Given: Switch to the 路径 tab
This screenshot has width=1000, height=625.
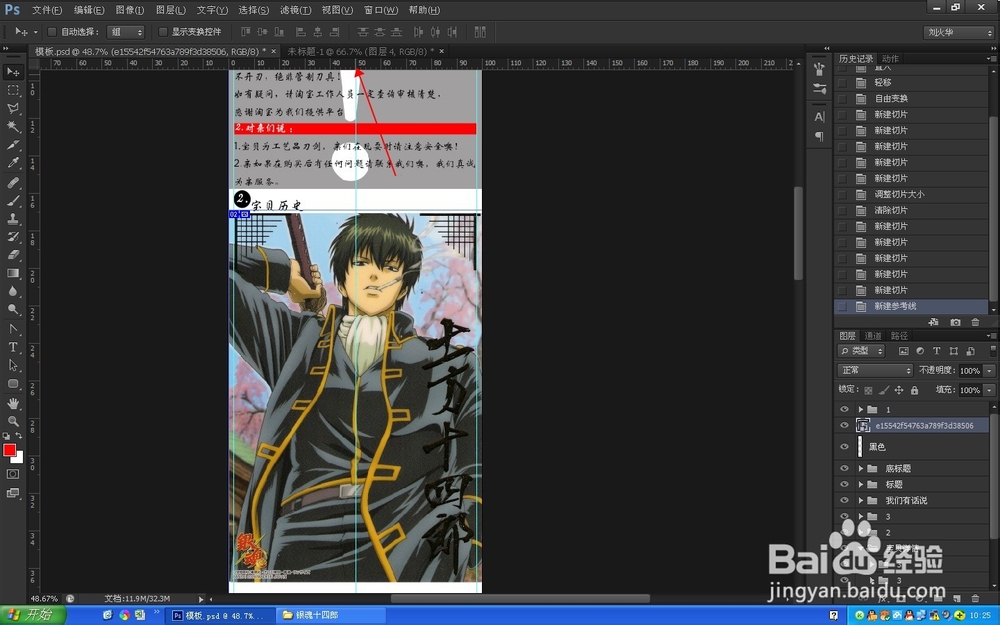Looking at the screenshot, I should (x=899, y=335).
